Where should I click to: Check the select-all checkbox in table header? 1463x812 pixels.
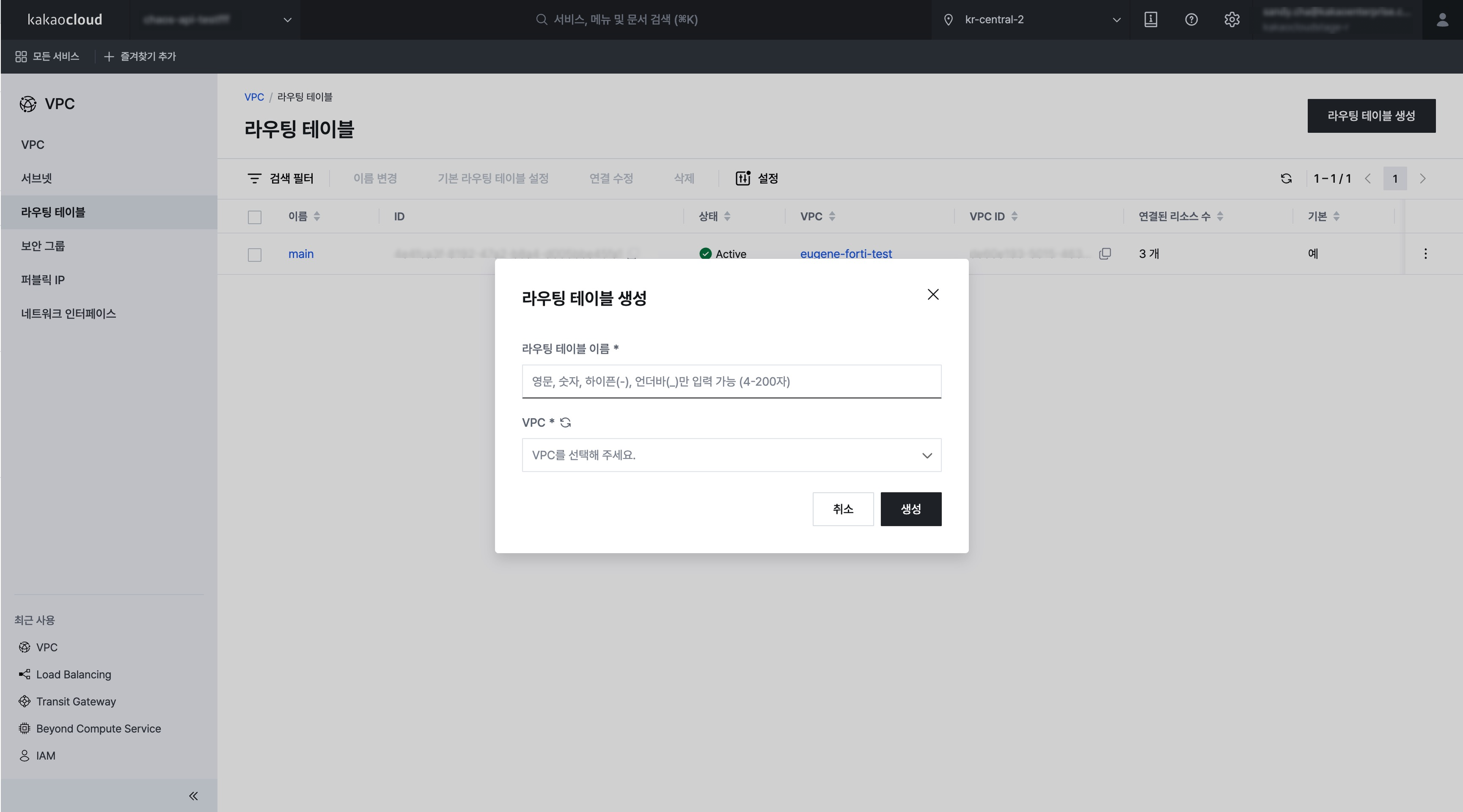[x=254, y=217]
